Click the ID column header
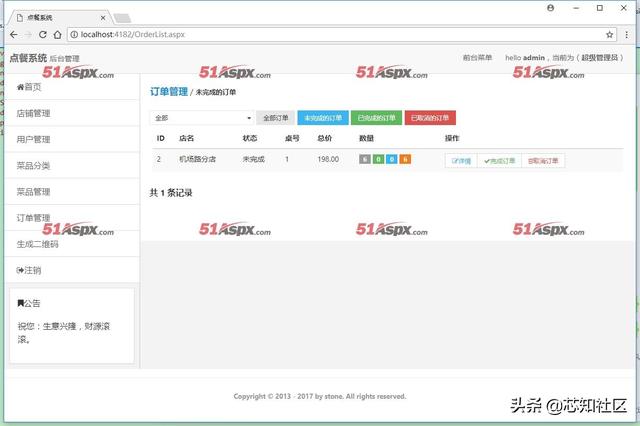640x426 pixels. click(161, 138)
